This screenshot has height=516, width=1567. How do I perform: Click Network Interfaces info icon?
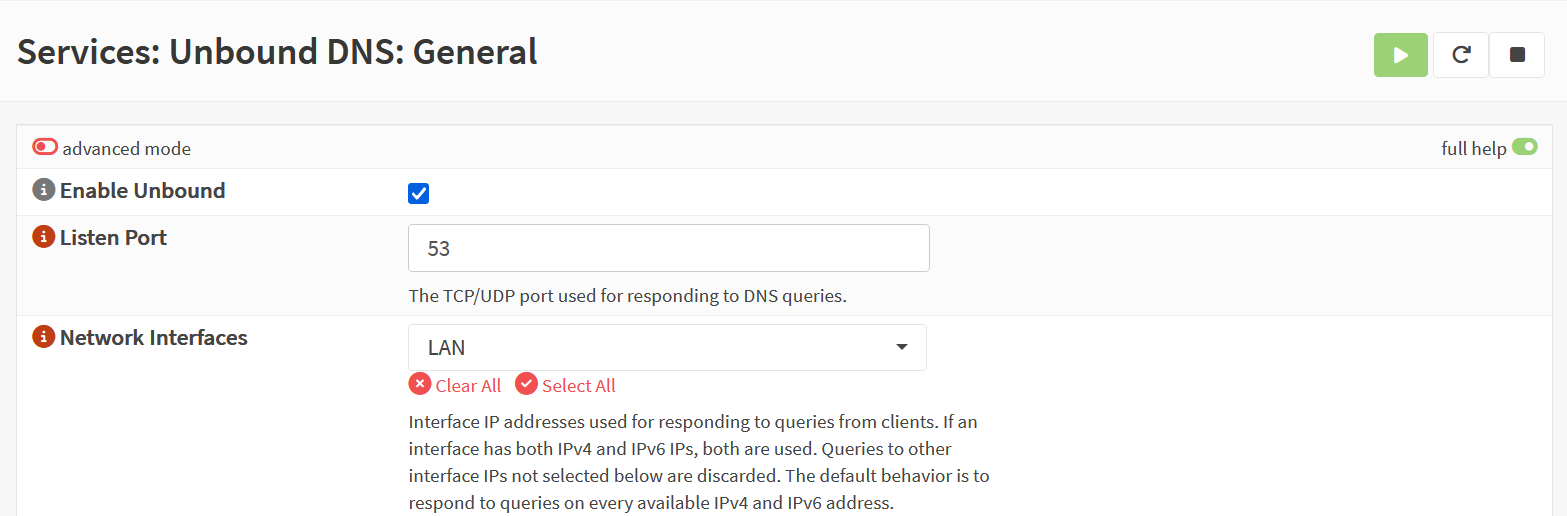tap(43, 337)
